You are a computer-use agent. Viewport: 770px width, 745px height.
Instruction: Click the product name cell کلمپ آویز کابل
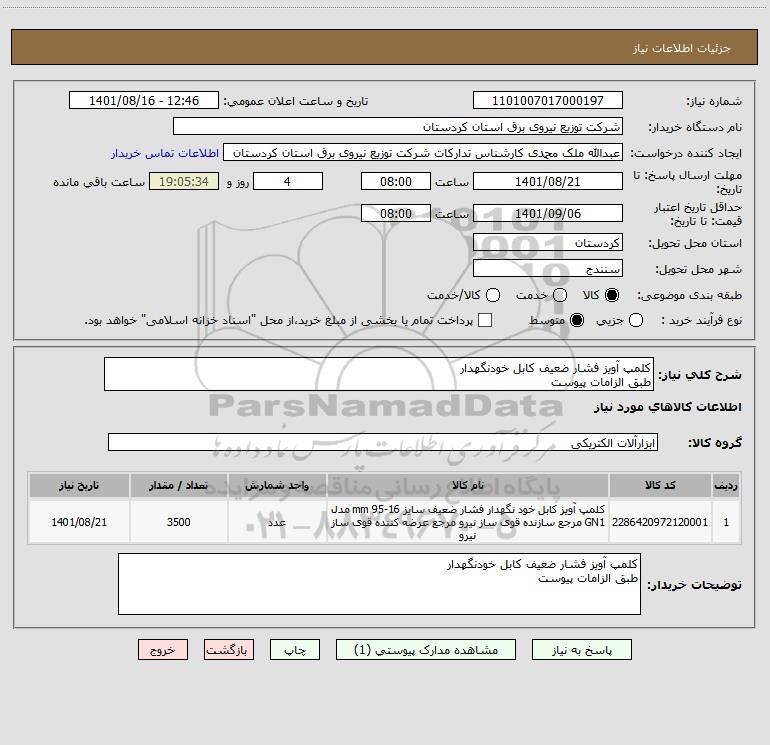coord(468,522)
